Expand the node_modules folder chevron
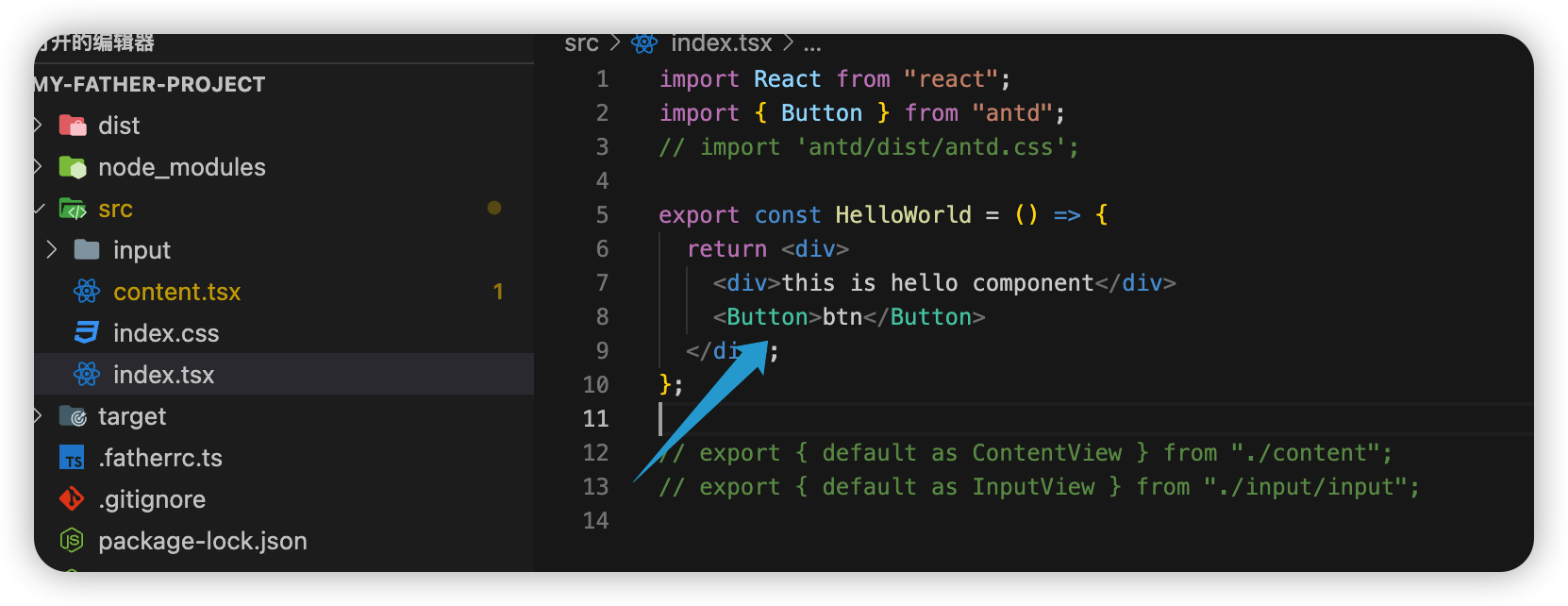This screenshot has height=606, width=1568. pos(39,167)
